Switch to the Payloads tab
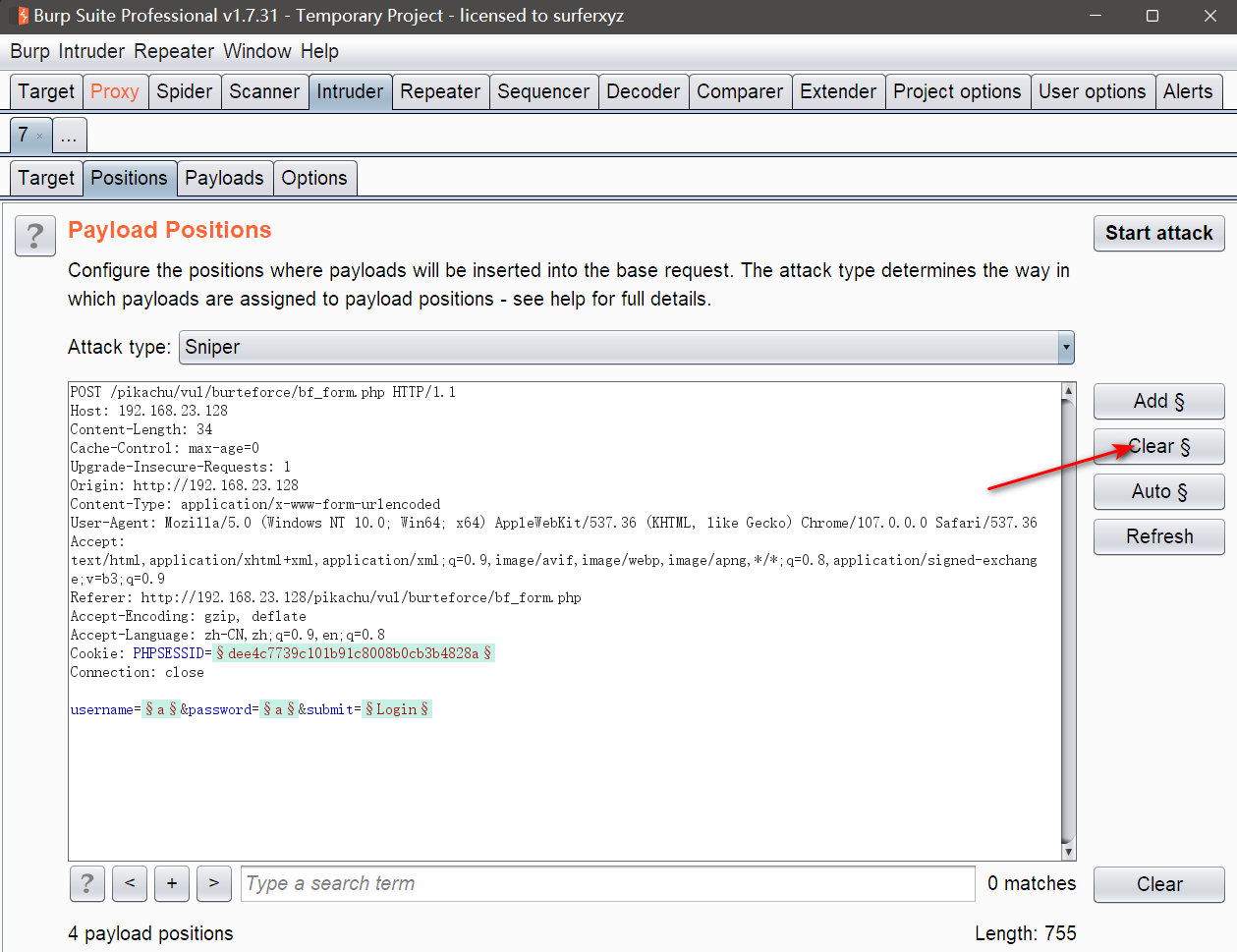The height and width of the screenshot is (952, 1237). (x=224, y=178)
